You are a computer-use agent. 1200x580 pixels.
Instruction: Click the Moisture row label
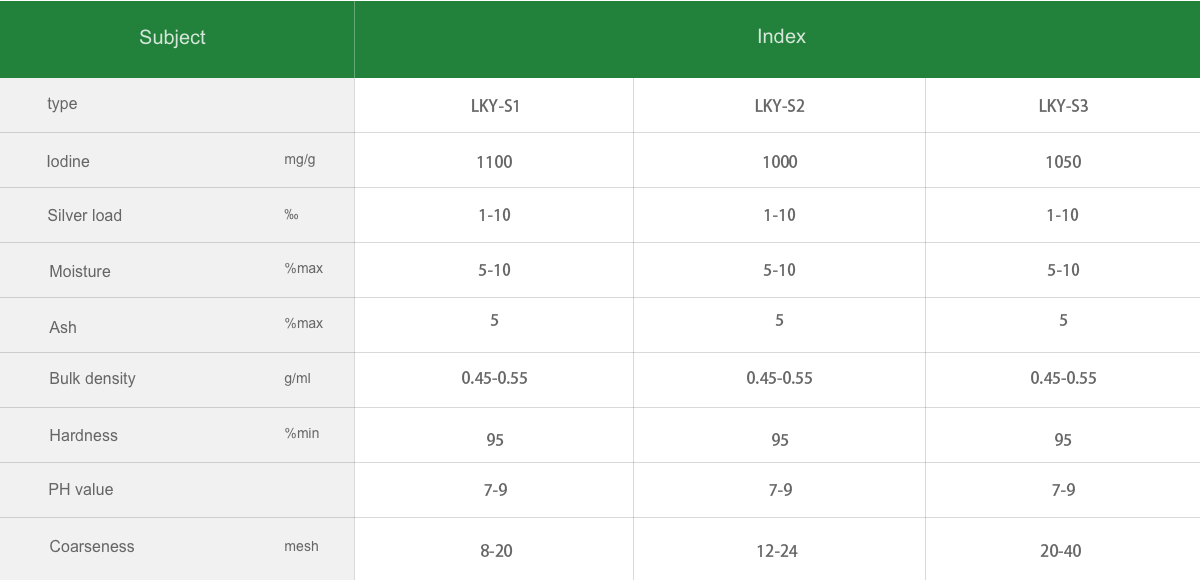(x=80, y=272)
